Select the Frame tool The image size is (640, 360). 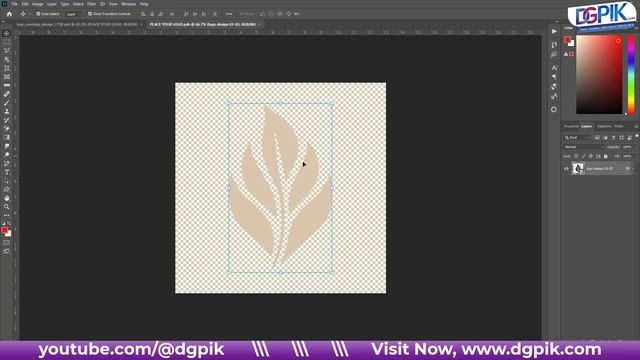coord(7,77)
